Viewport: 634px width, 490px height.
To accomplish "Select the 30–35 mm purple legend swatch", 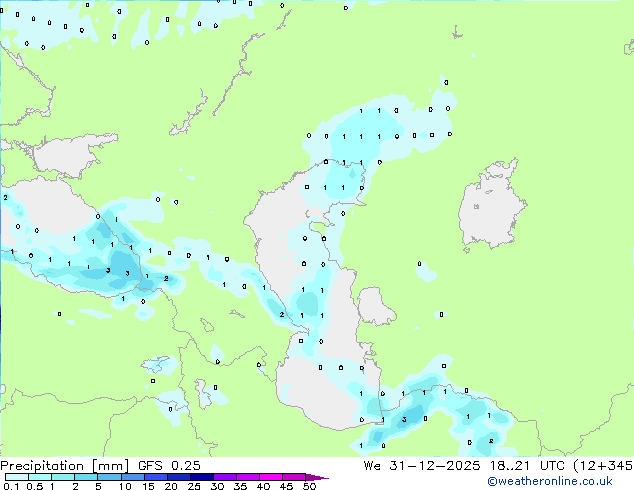I will [225, 477].
